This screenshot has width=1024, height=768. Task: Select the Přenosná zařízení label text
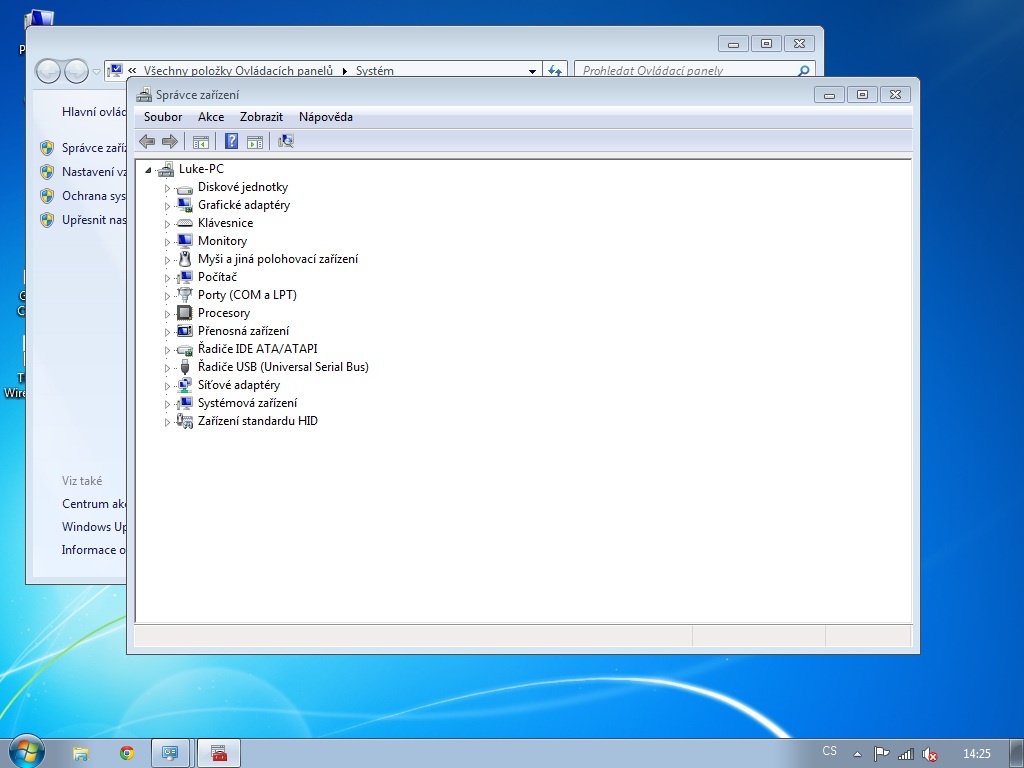point(244,331)
